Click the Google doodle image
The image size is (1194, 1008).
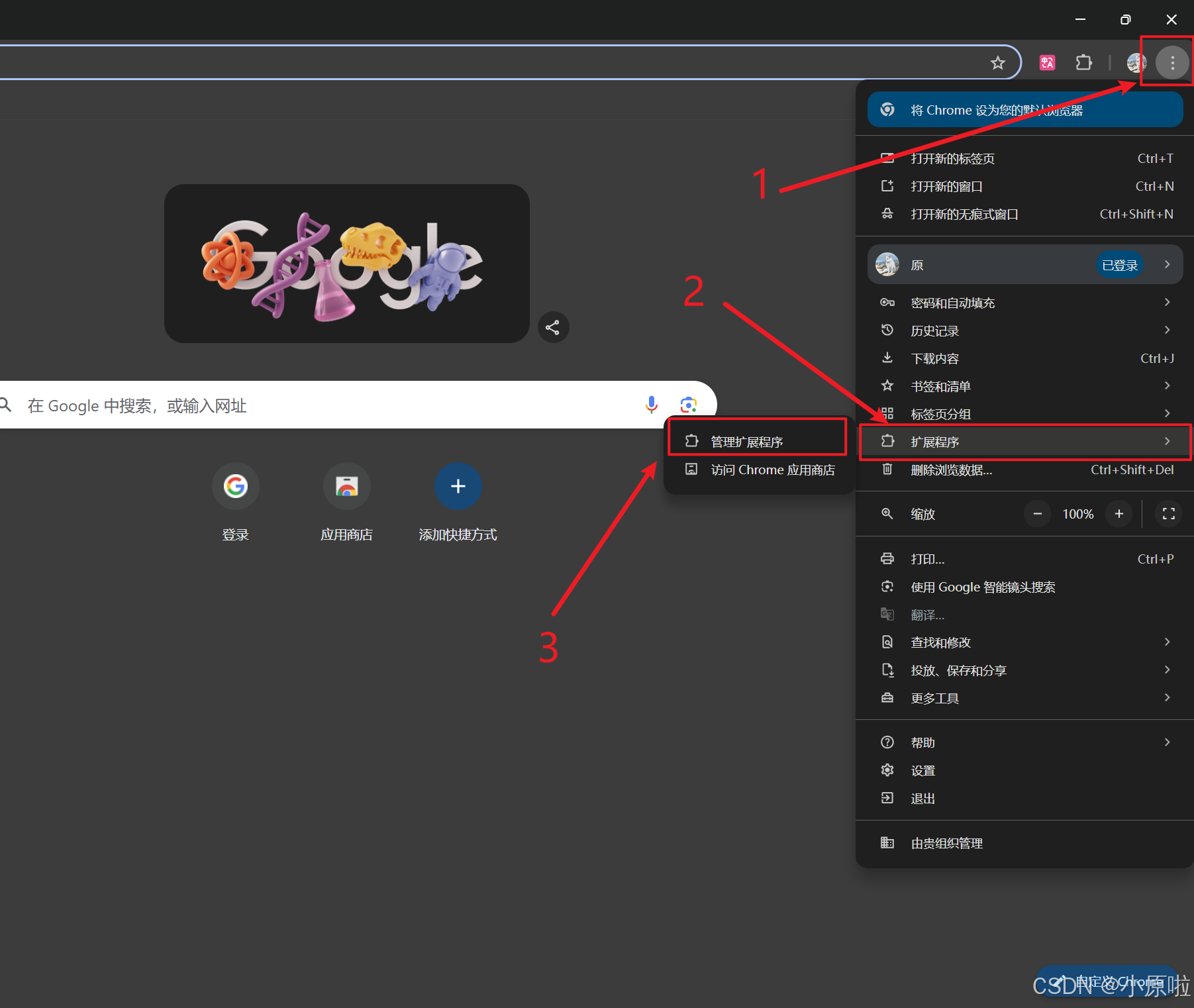(346, 264)
